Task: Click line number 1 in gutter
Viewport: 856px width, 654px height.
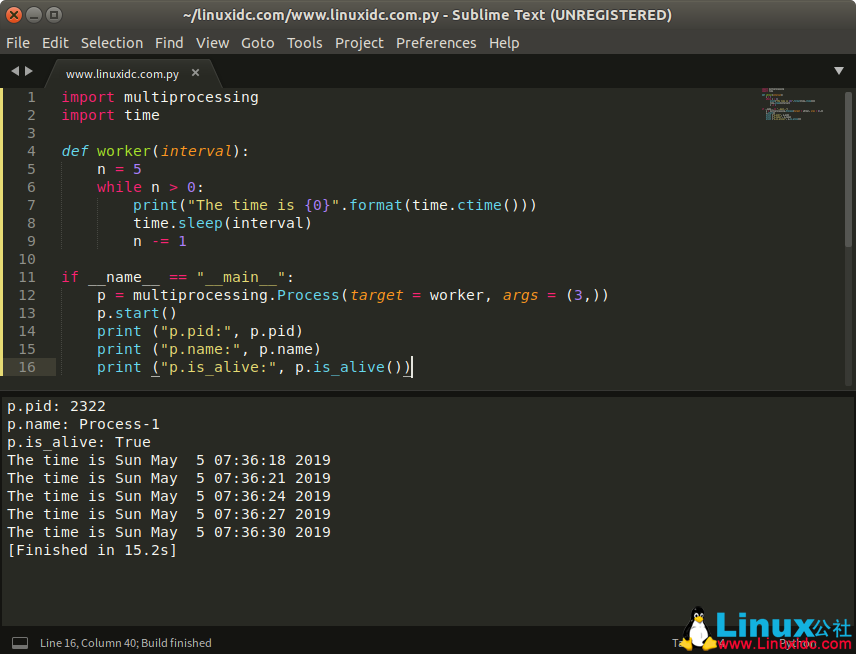Action: tap(31, 97)
